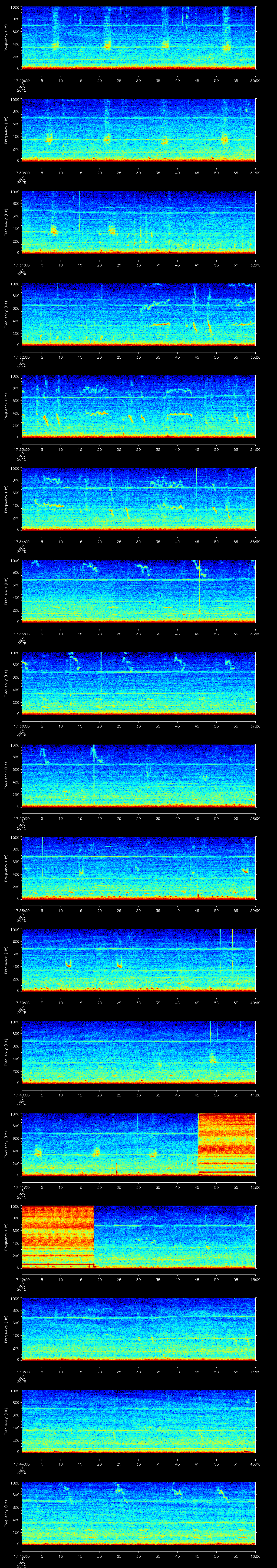Click the red noise burst in the 17:42:00 spectrogram
Image resolution: width=277 pixels, height=1568 pixels.
pyautogui.click(x=58, y=1237)
